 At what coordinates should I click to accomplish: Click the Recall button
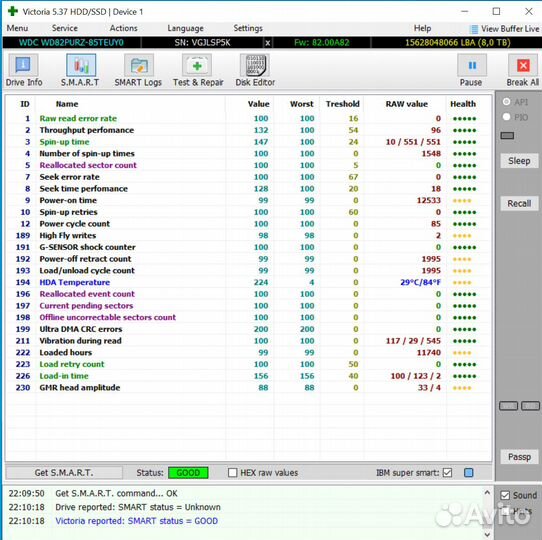pos(519,203)
